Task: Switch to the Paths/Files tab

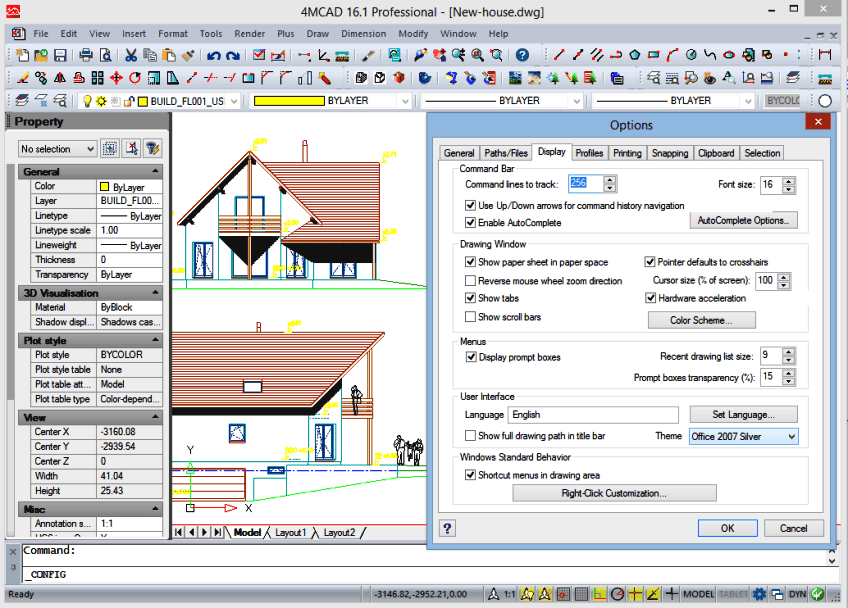Action: [506, 153]
